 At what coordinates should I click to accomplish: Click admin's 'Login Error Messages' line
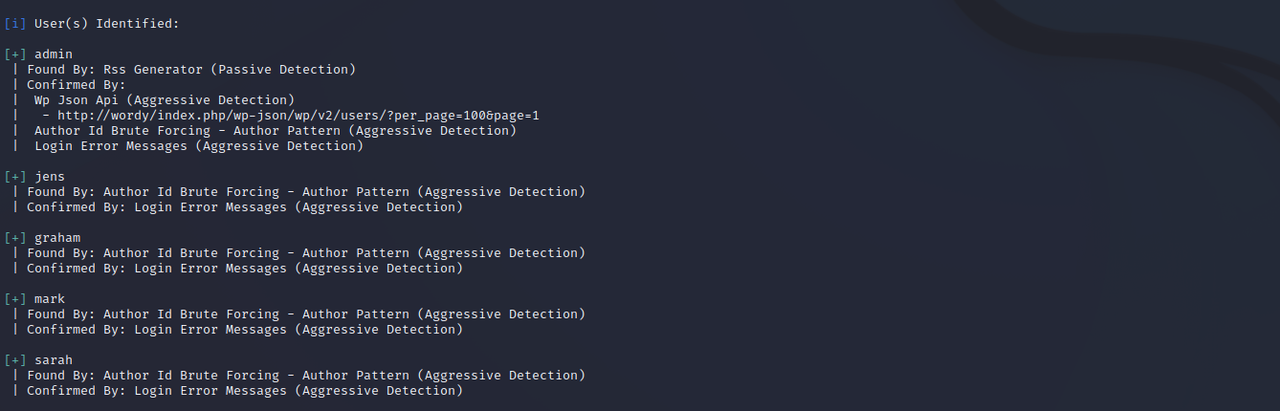[x=199, y=146]
